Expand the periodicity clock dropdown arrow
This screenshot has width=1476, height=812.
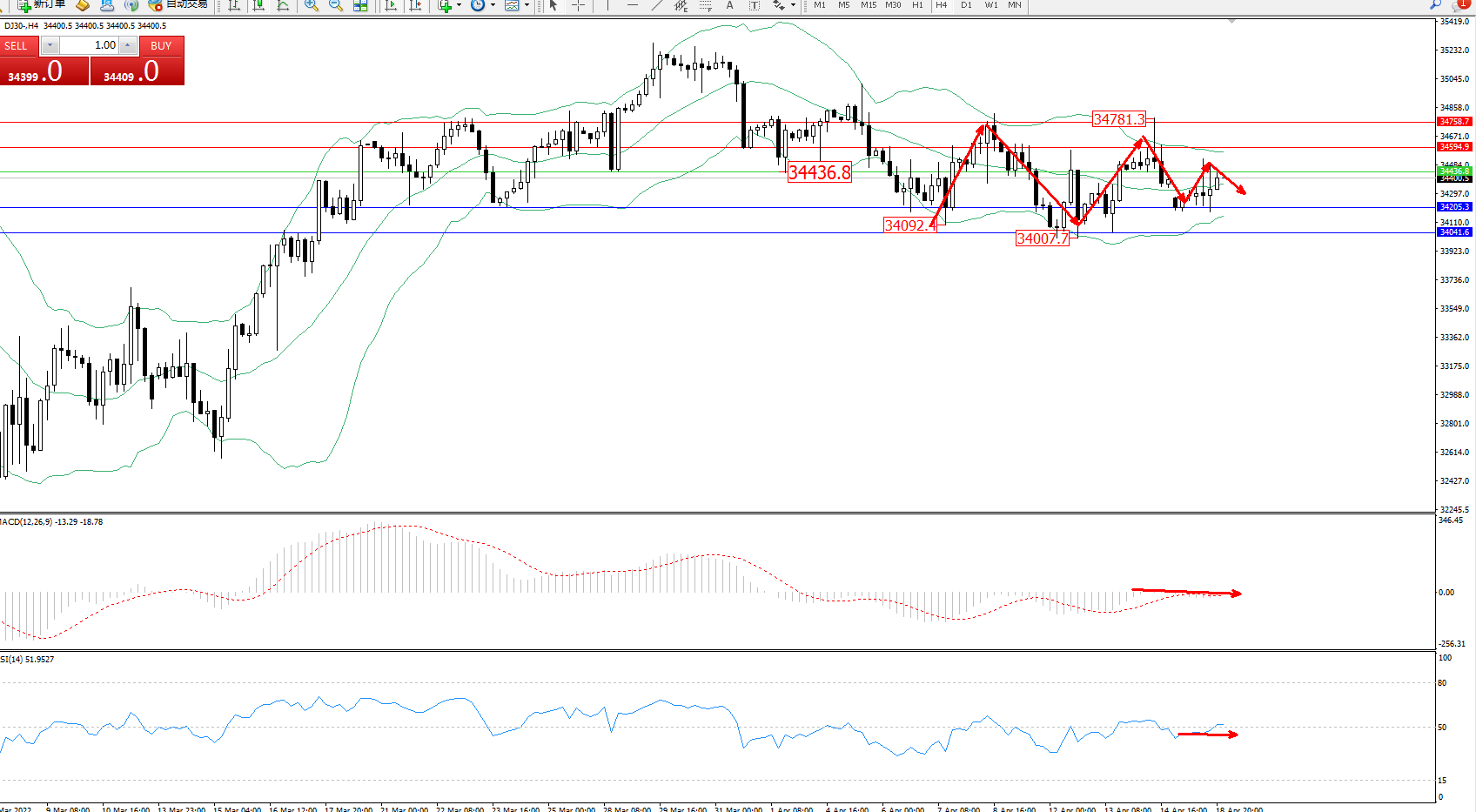(493, 5)
